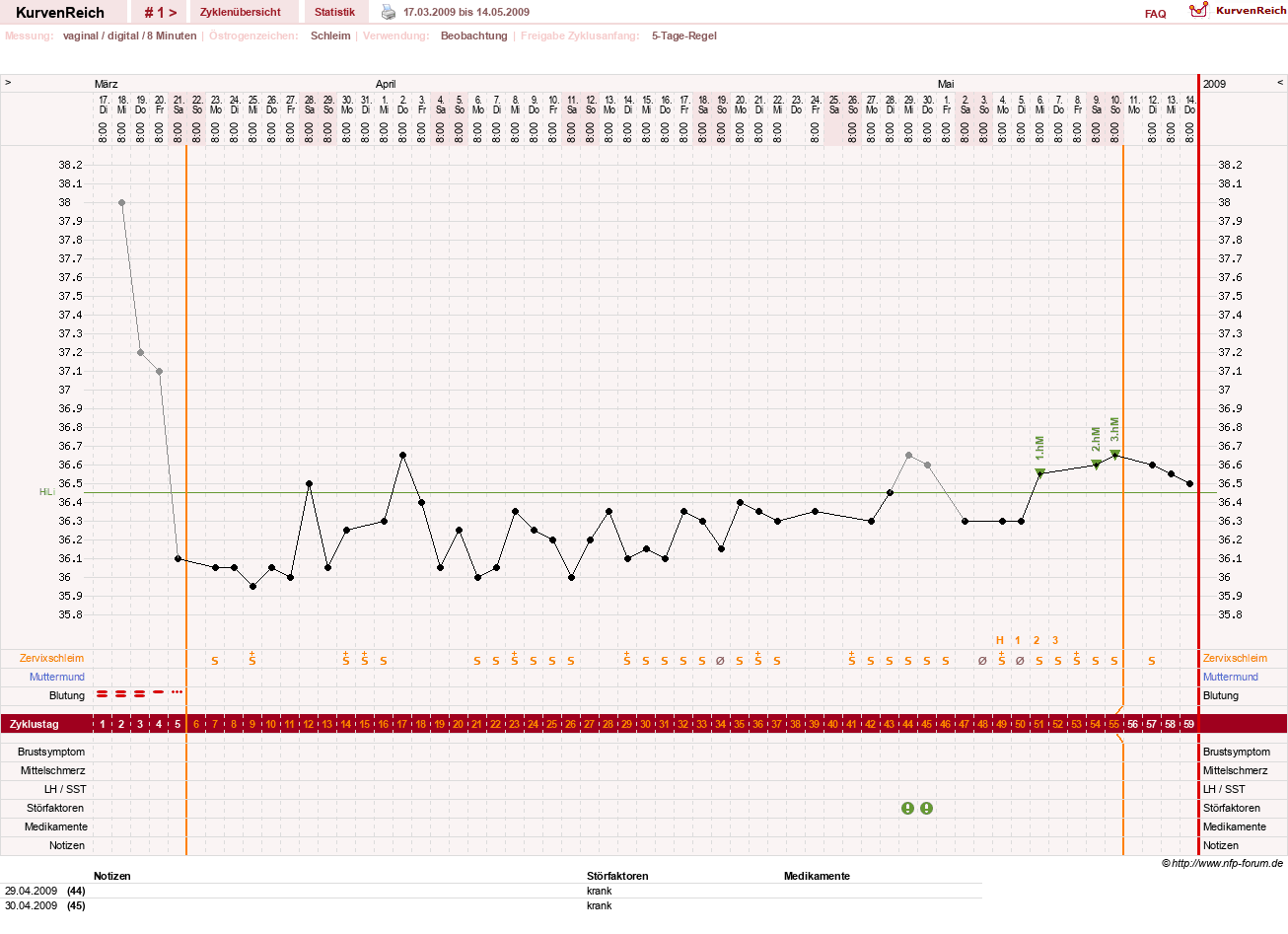Viewport: 1288px width, 934px height.
Task: Click the H peak marker above day 49
Action: pyautogui.click(x=1000, y=640)
